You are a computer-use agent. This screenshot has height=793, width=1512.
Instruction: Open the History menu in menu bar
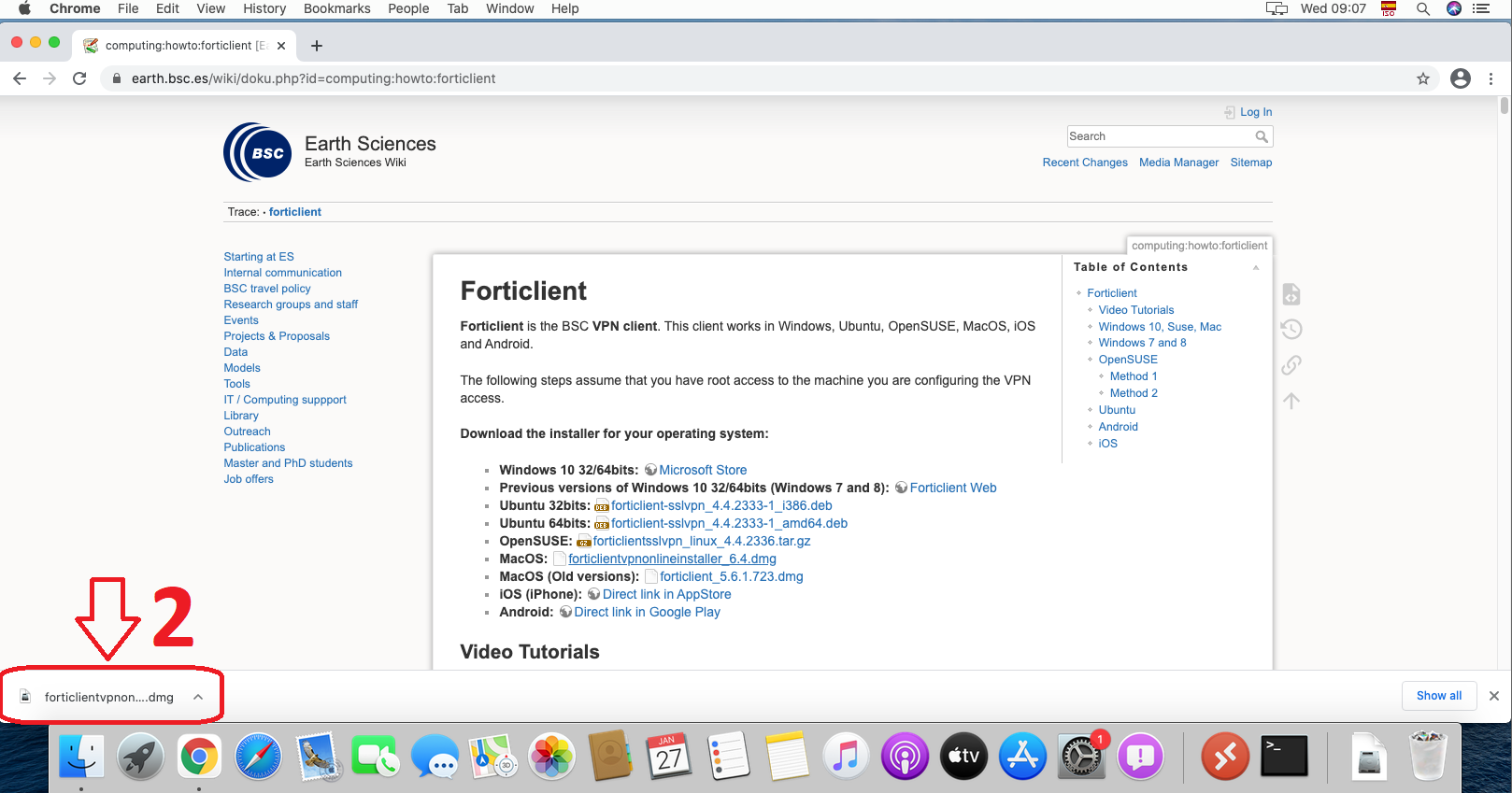(264, 8)
